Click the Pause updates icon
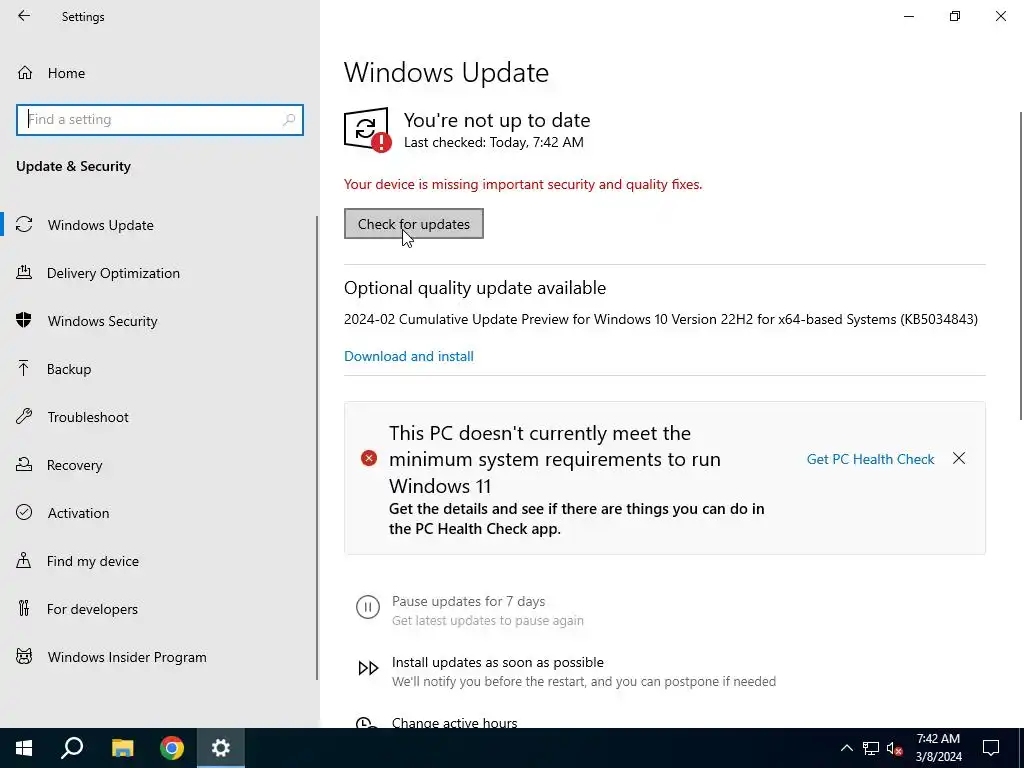 coord(368,607)
